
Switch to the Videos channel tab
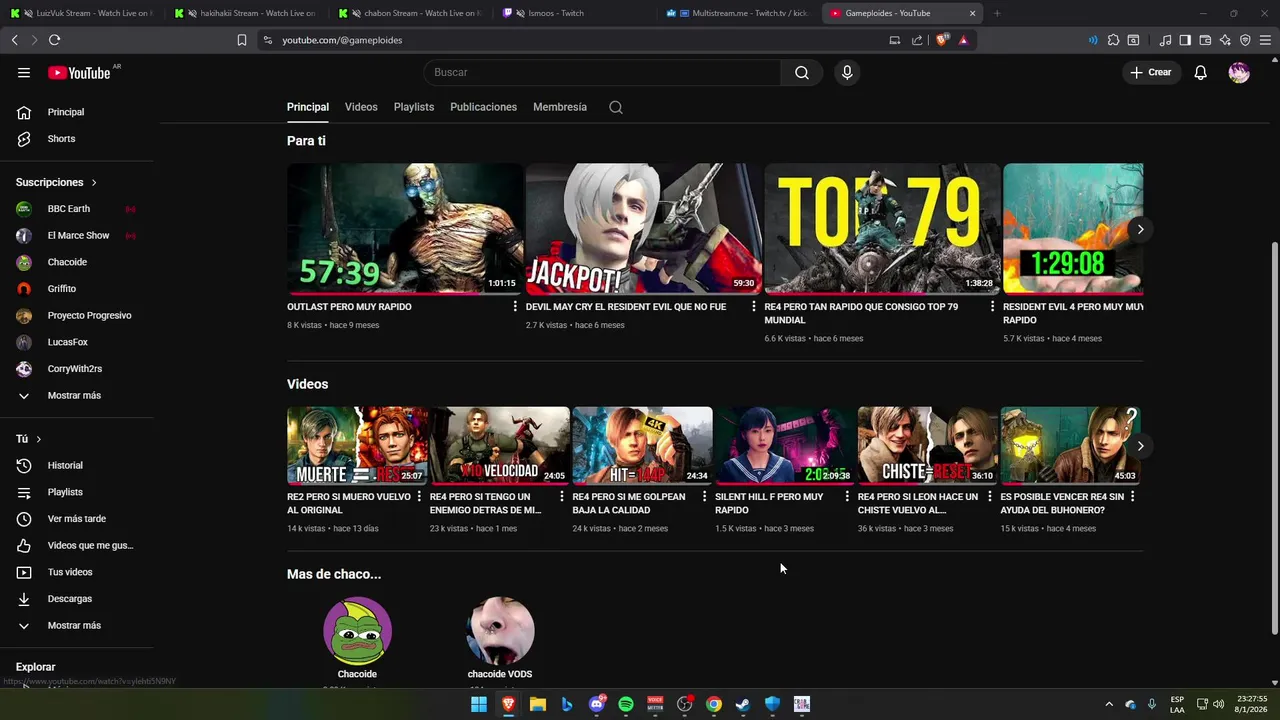[x=361, y=107]
